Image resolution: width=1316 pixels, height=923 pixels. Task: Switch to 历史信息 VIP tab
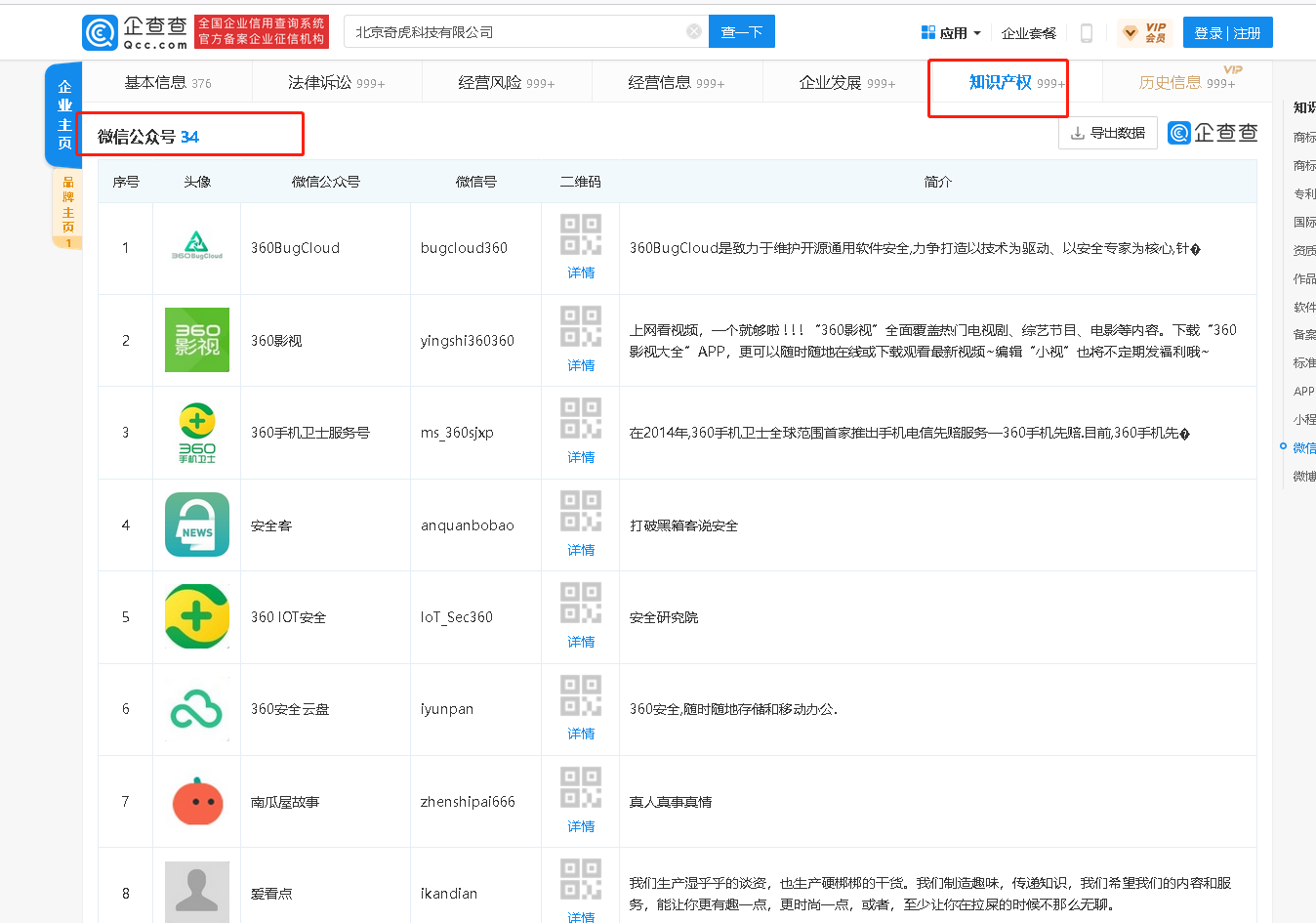point(1187,82)
